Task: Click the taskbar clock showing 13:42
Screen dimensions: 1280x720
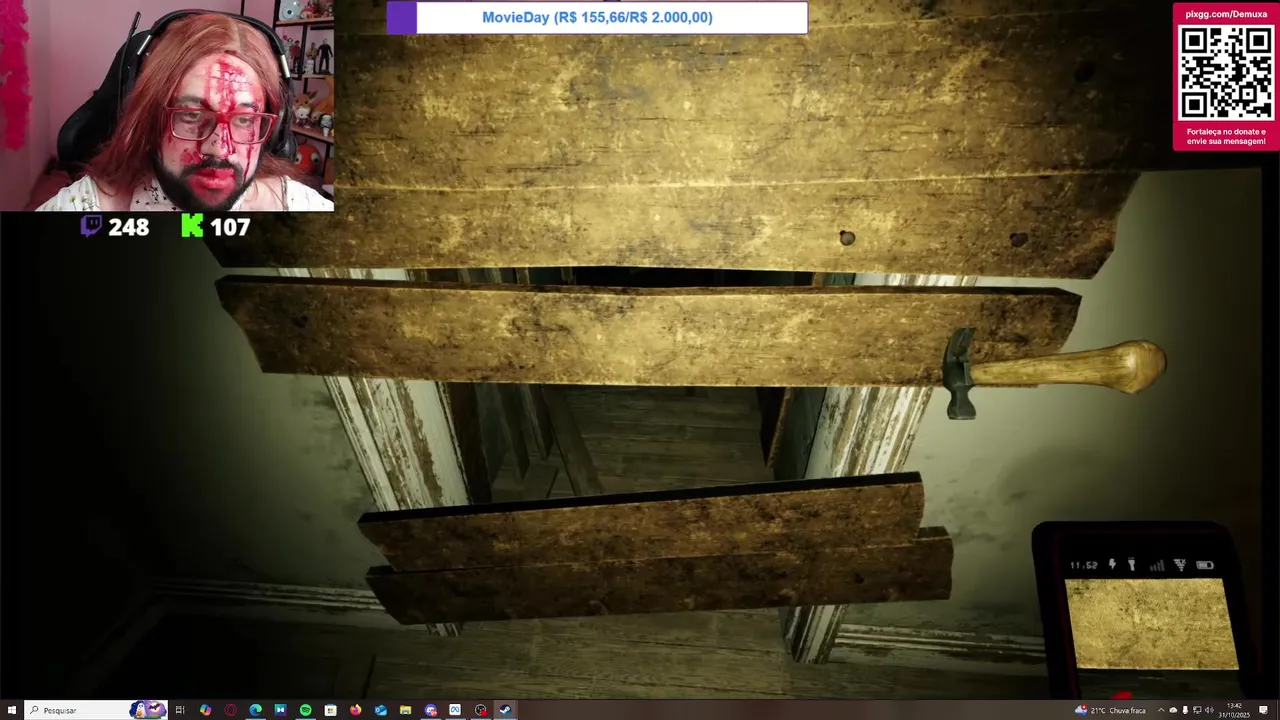Action: (x=1234, y=710)
